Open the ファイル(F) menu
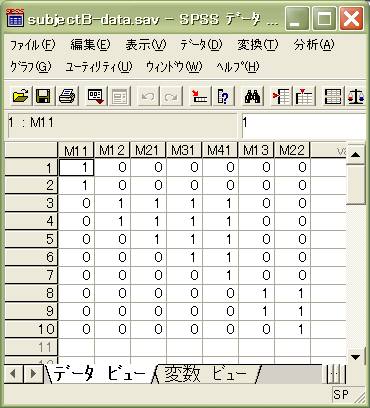This screenshot has height=408, width=370. point(32,45)
